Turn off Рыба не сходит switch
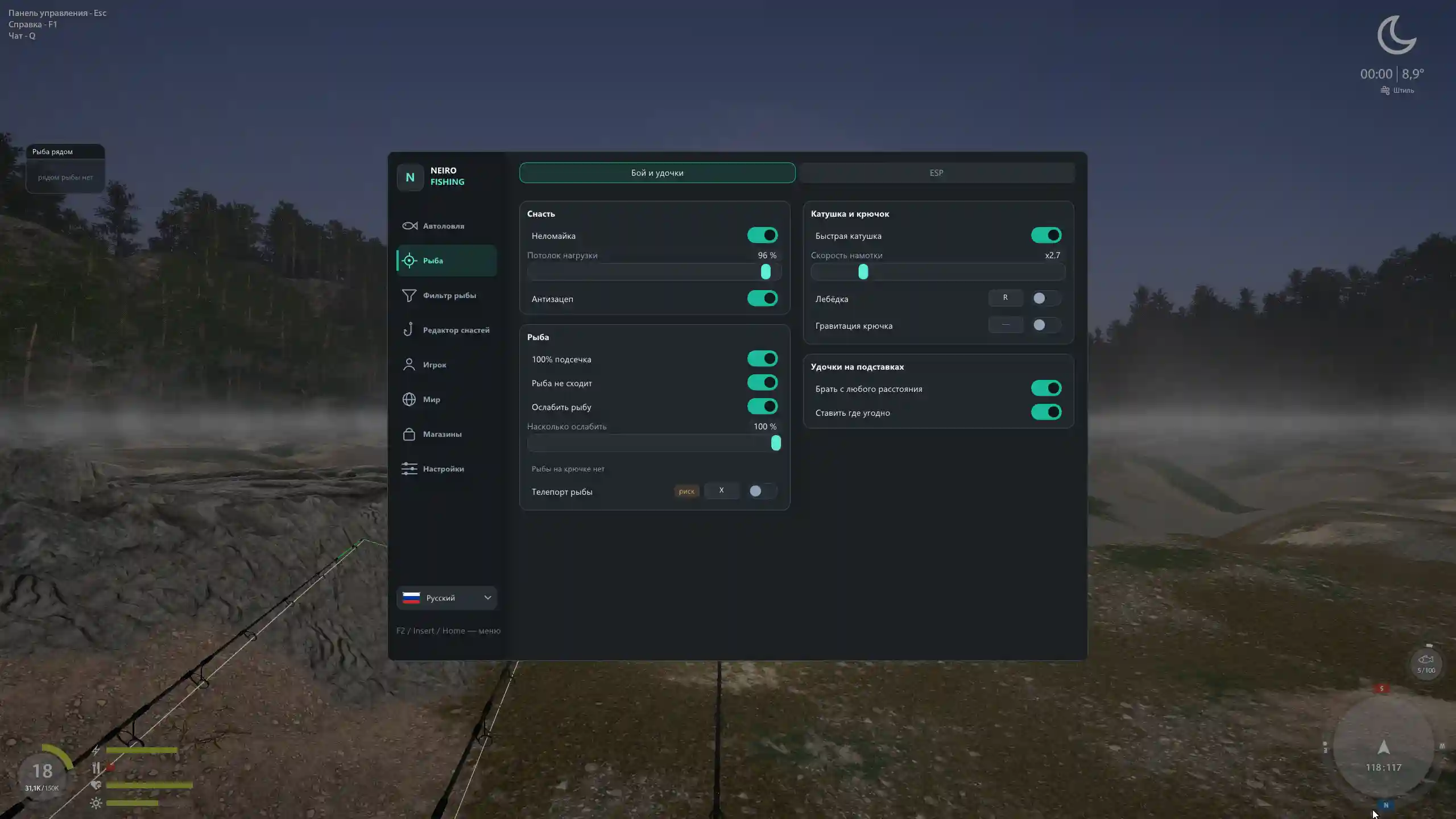The width and height of the screenshot is (1456, 819). [763, 383]
